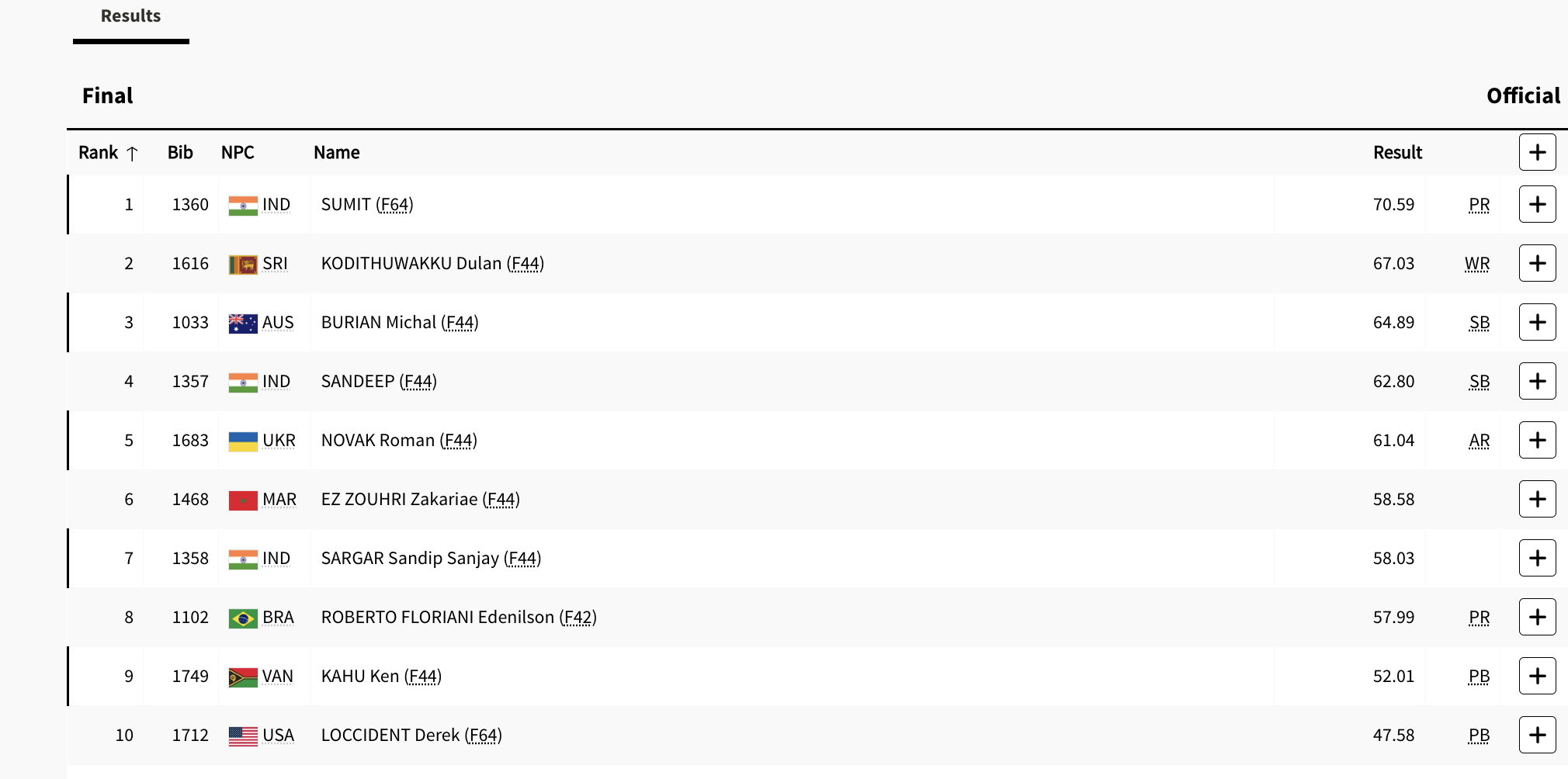Click the Ukraine flag icon
This screenshot has width=1568, height=779.
pyautogui.click(x=243, y=441)
